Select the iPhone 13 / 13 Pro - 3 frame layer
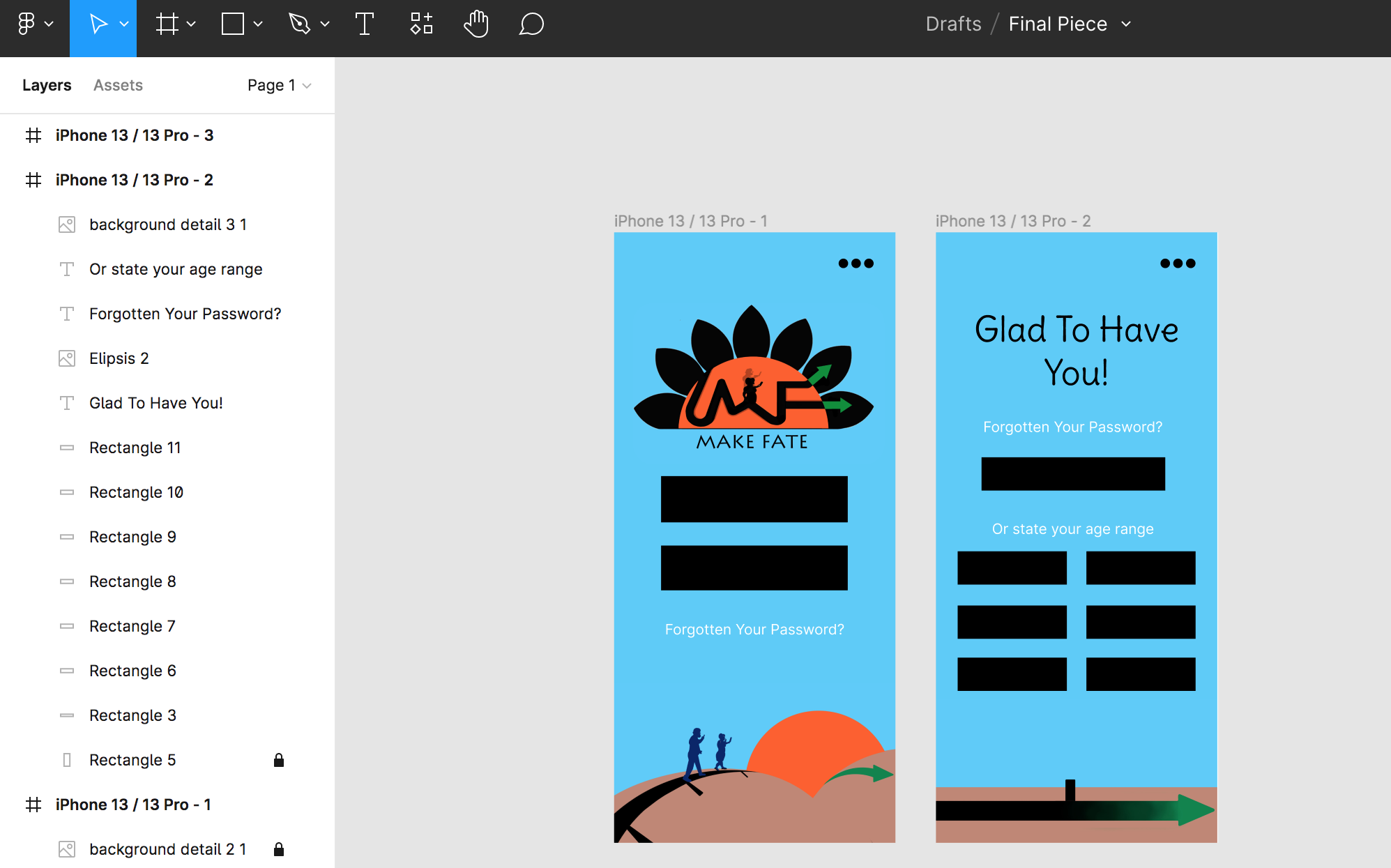This screenshot has width=1391, height=868. (134, 135)
